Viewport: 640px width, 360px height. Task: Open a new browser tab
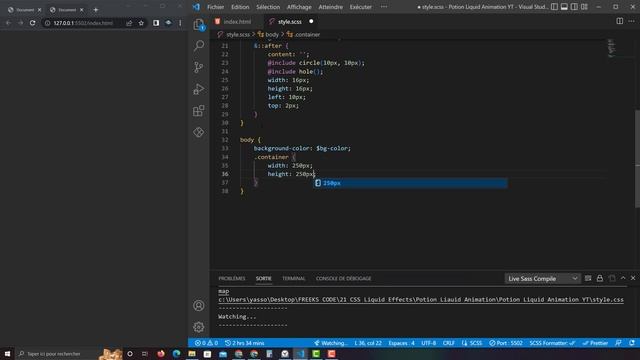[x=96, y=9]
